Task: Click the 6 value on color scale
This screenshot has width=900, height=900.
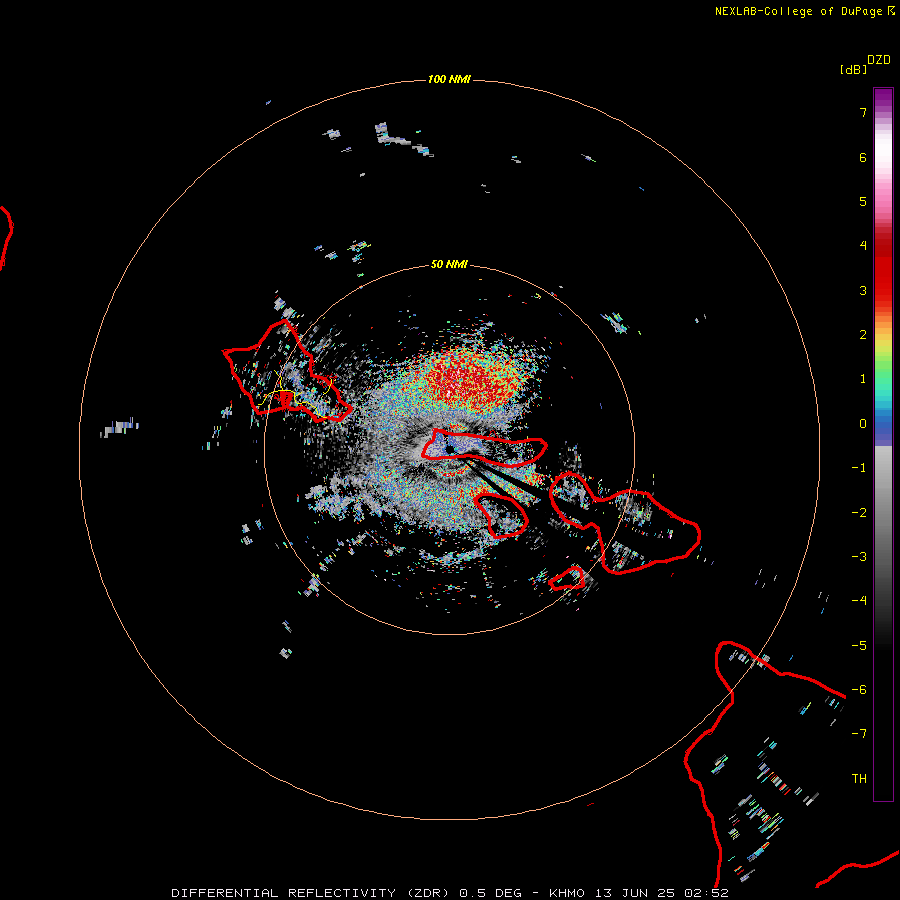Action: [863, 157]
